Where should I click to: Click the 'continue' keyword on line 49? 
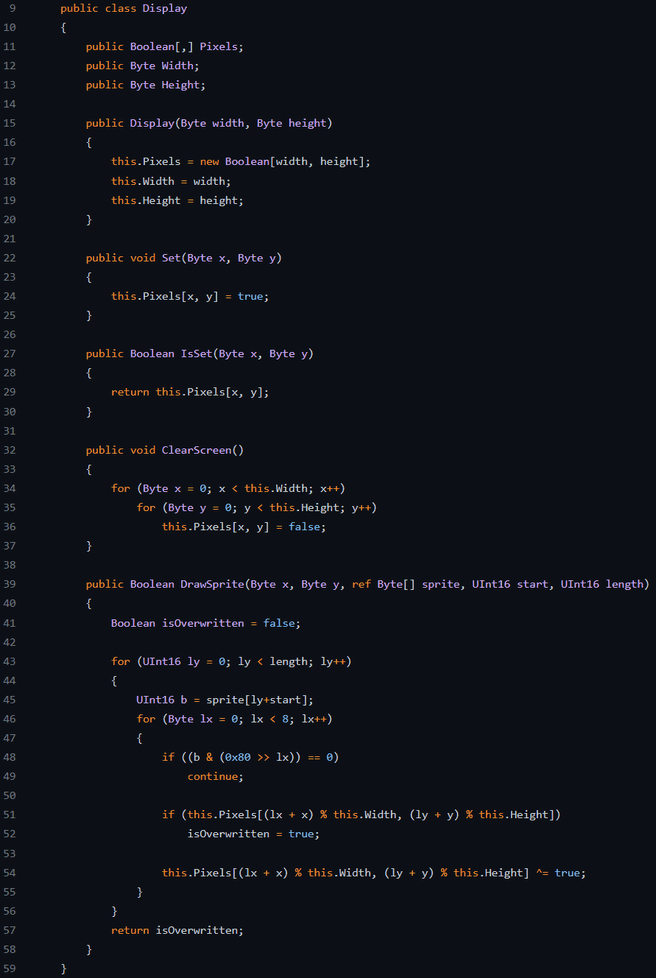[212, 777]
